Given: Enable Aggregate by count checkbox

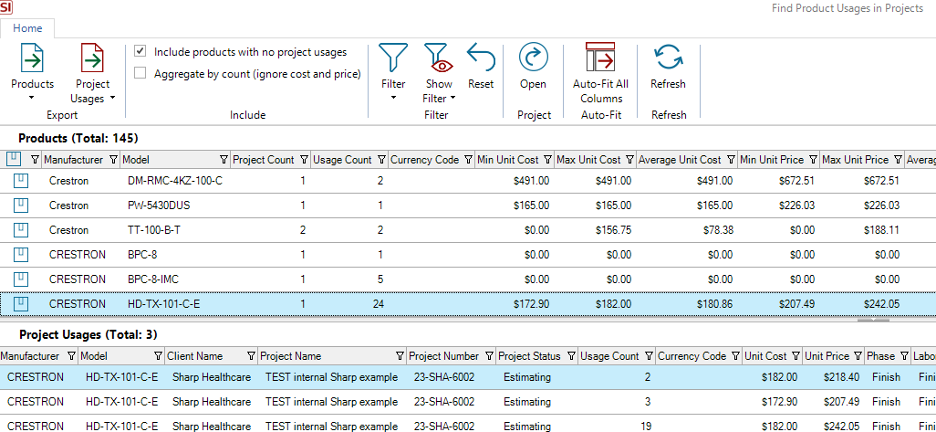Looking at the screenshot, I should click(x=140, y=73).
